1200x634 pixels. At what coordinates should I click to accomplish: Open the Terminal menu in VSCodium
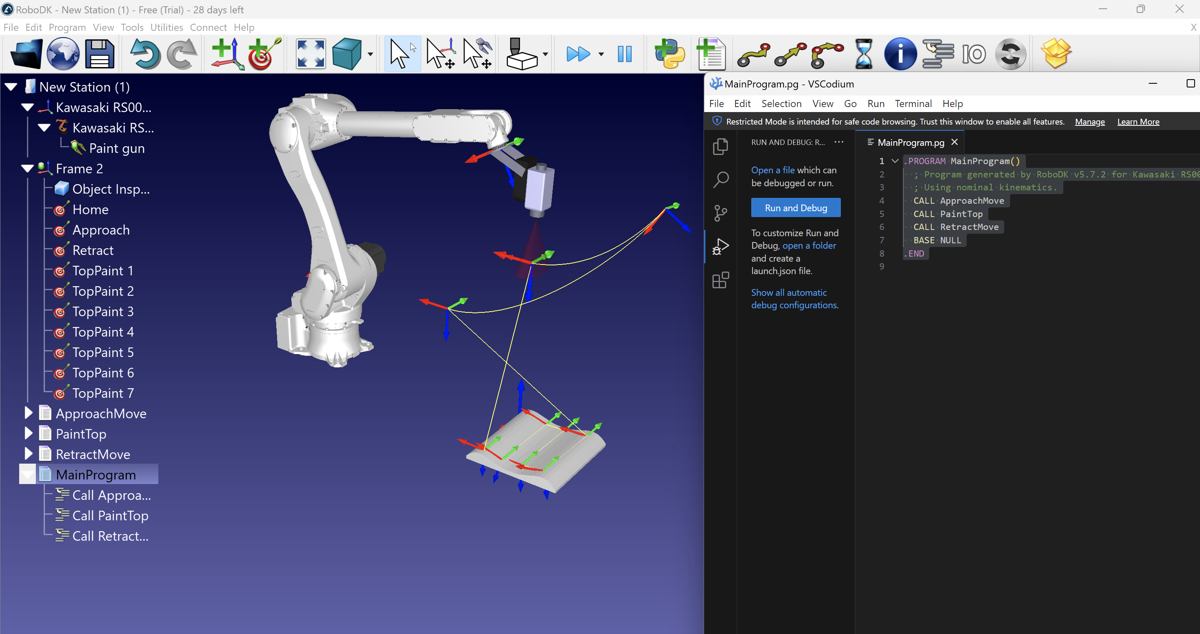pyautogui.click(x=912, y=103)
